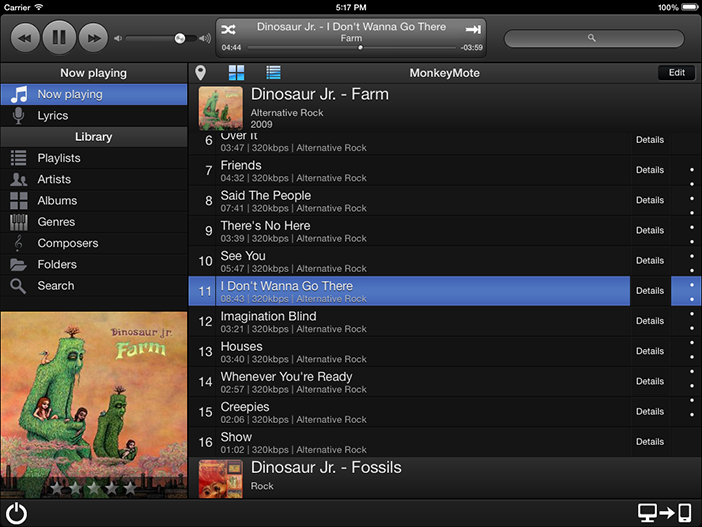Adjust the volume slider
The image size is (702, 527).
[179, 38]
